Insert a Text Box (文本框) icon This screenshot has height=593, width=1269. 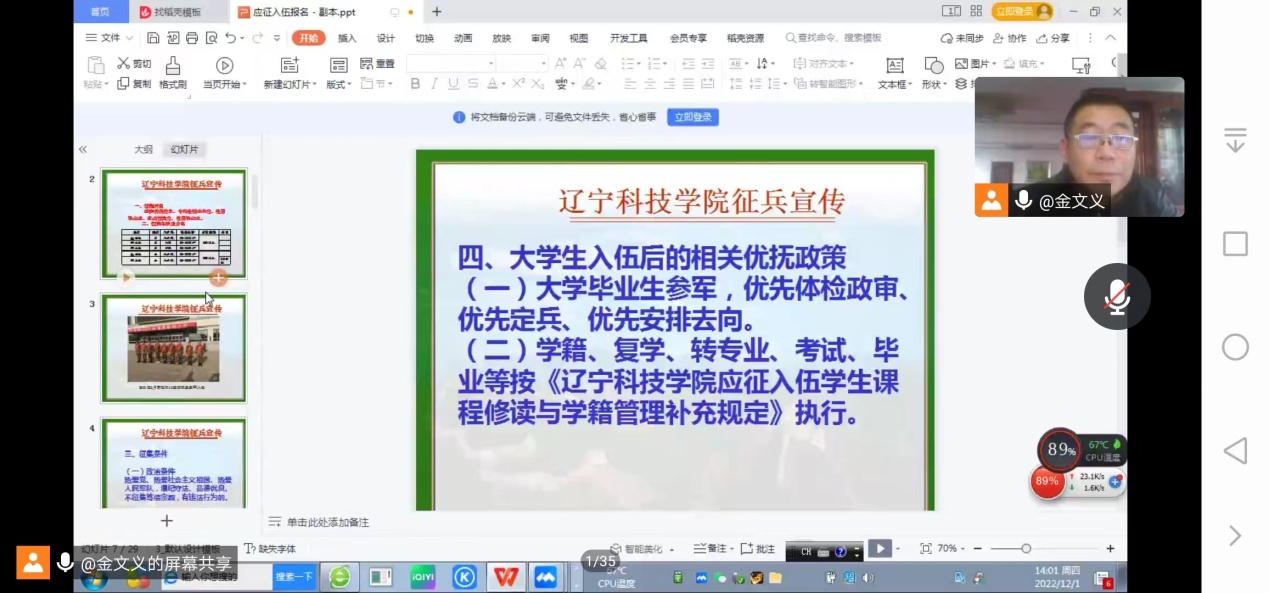coord(894,65)
